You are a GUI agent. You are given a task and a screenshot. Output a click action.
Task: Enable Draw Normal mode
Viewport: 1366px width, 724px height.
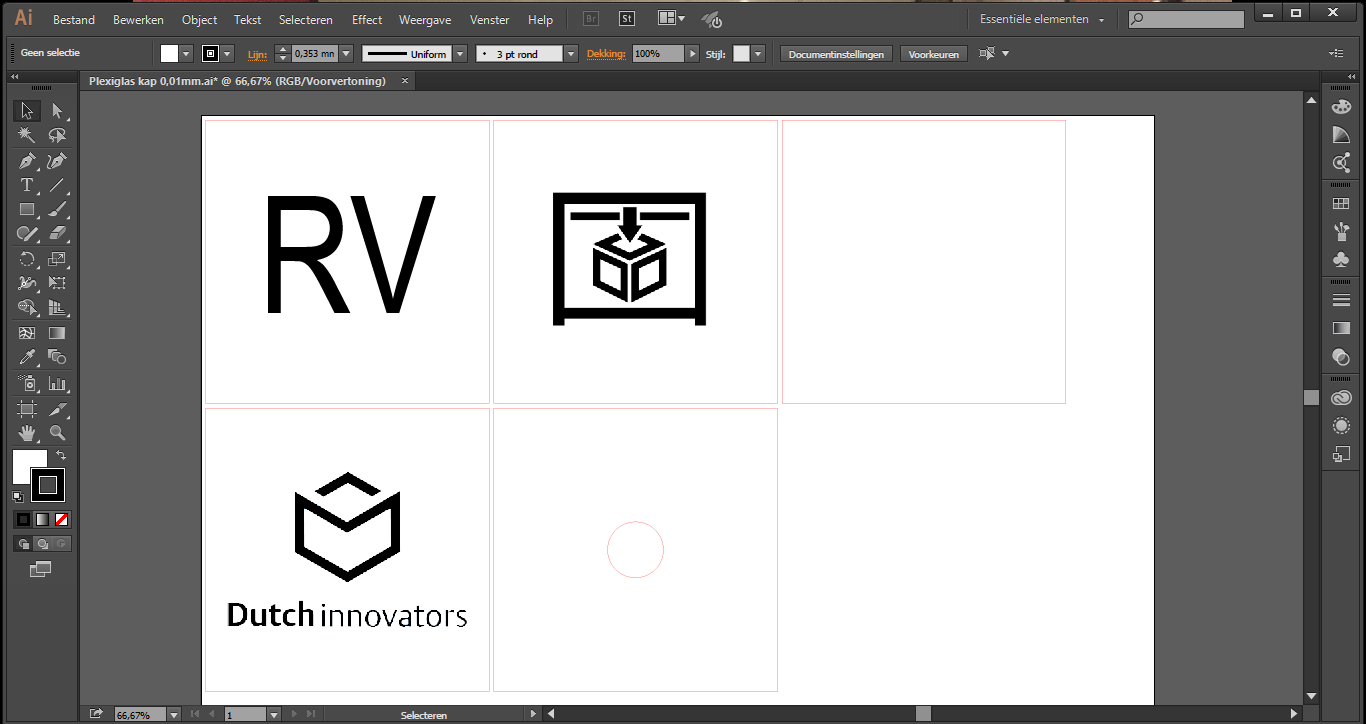point(23,544)
